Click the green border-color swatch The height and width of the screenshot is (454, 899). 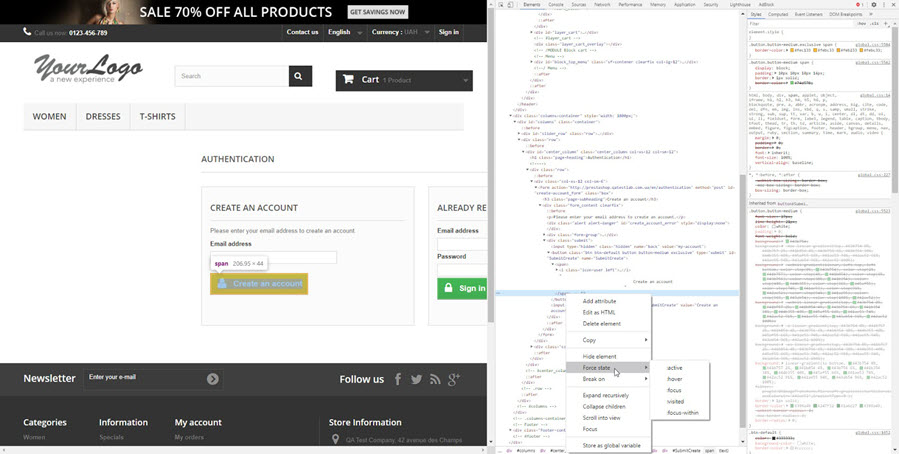click(x=792, y=83)
